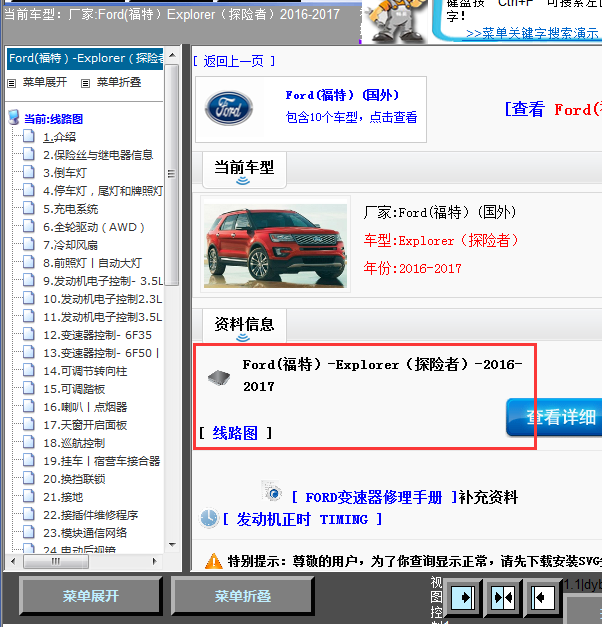Click the right-arrow view control icon
Screen dimensions: 602x627
pos(463,597)
